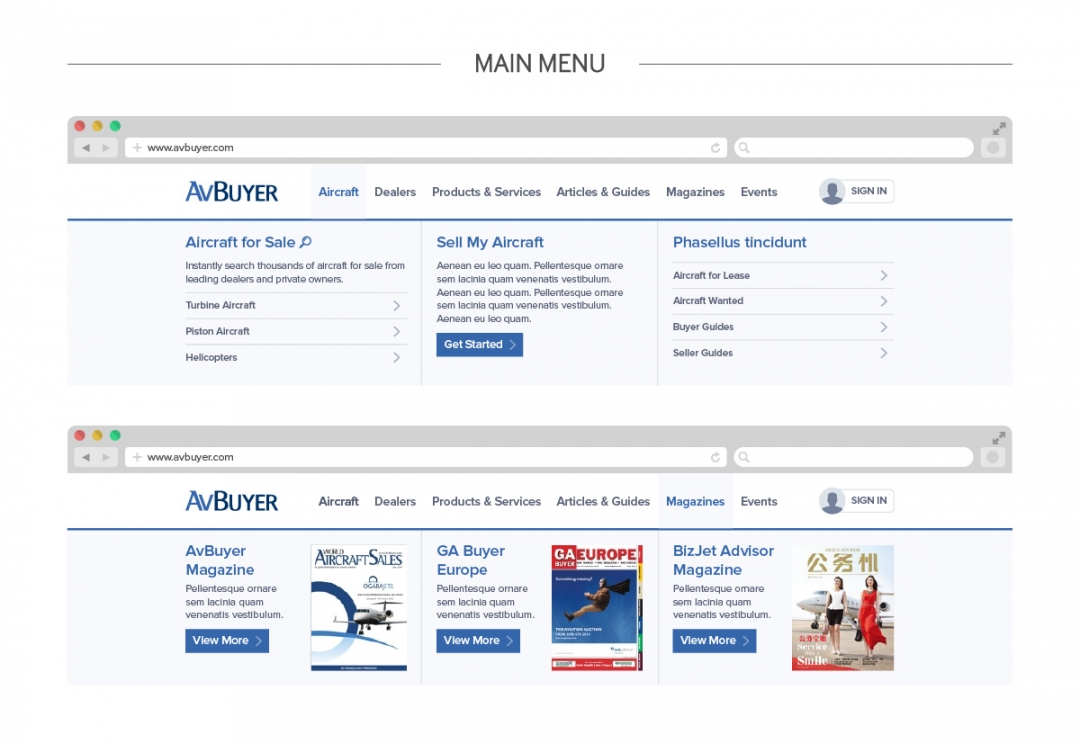This screenshot has height=744, width=1080.
Task: Open GA Buyer Europe title link
Action: [x=470, y=560]
